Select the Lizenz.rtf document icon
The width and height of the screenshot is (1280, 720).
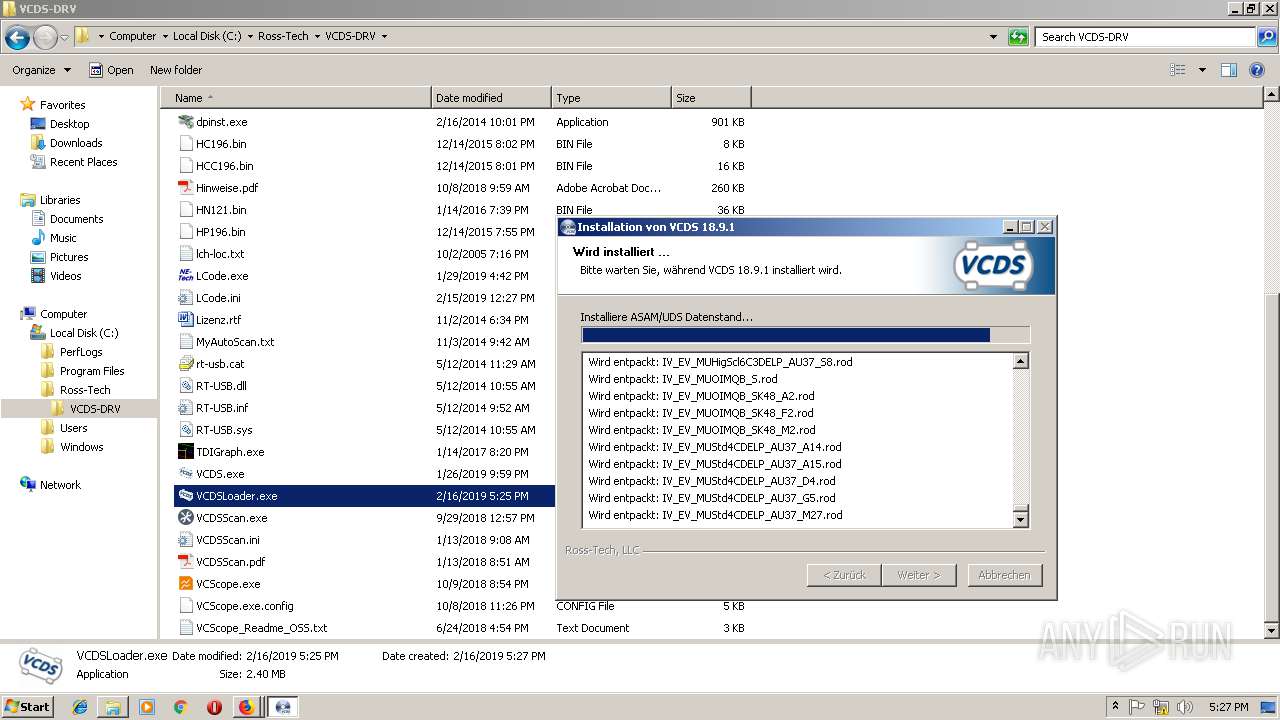pos(185,320)
